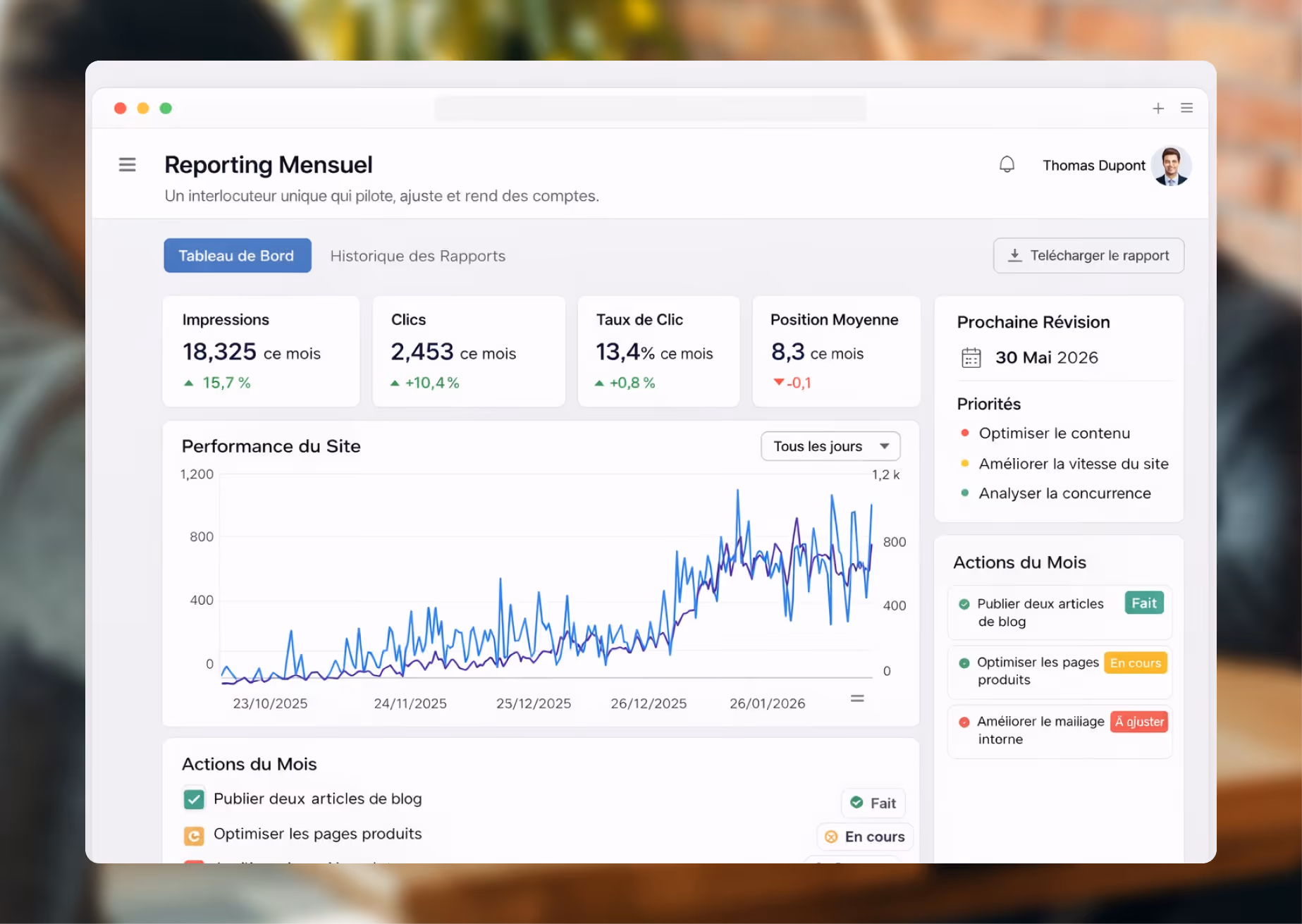
Task: Click the En cours badge in the sidebar card
Action: [1135, 663]
